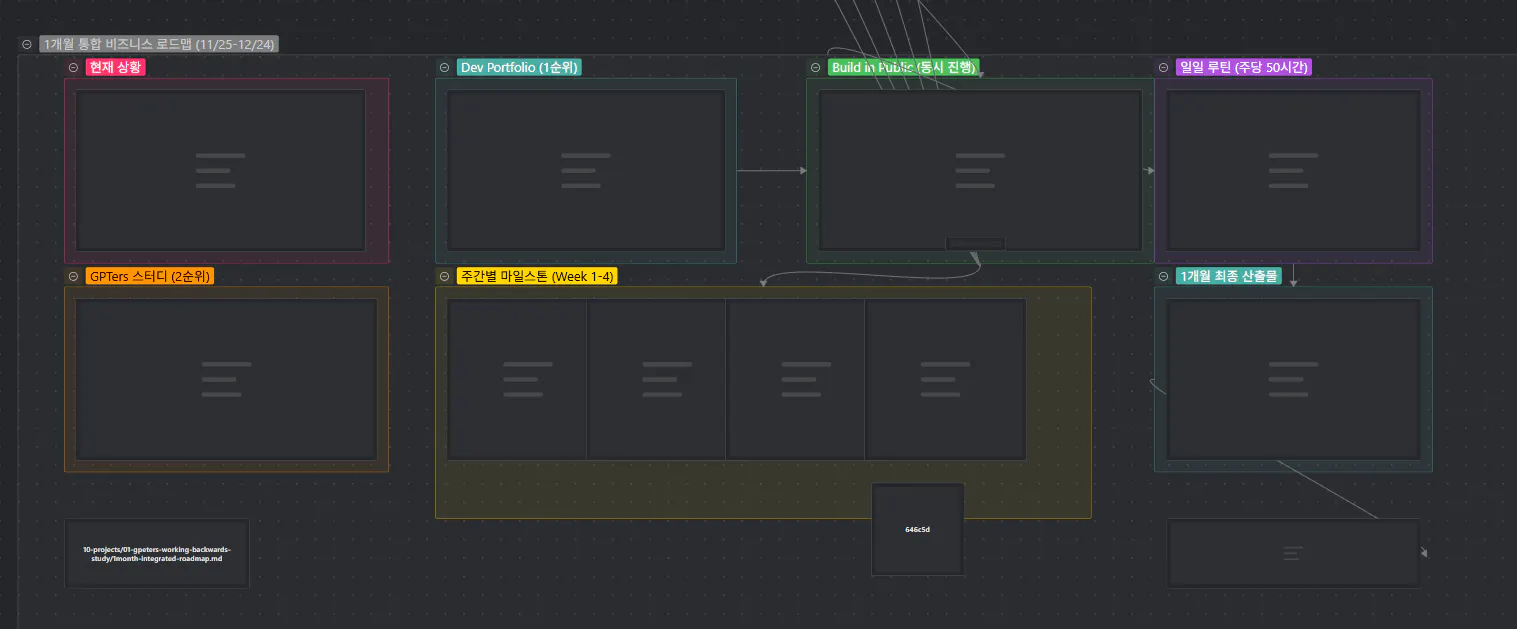Collapse the 일일 루틴 group
Viewport: 1517px width, 629px height.
(x=1163, y=67)
